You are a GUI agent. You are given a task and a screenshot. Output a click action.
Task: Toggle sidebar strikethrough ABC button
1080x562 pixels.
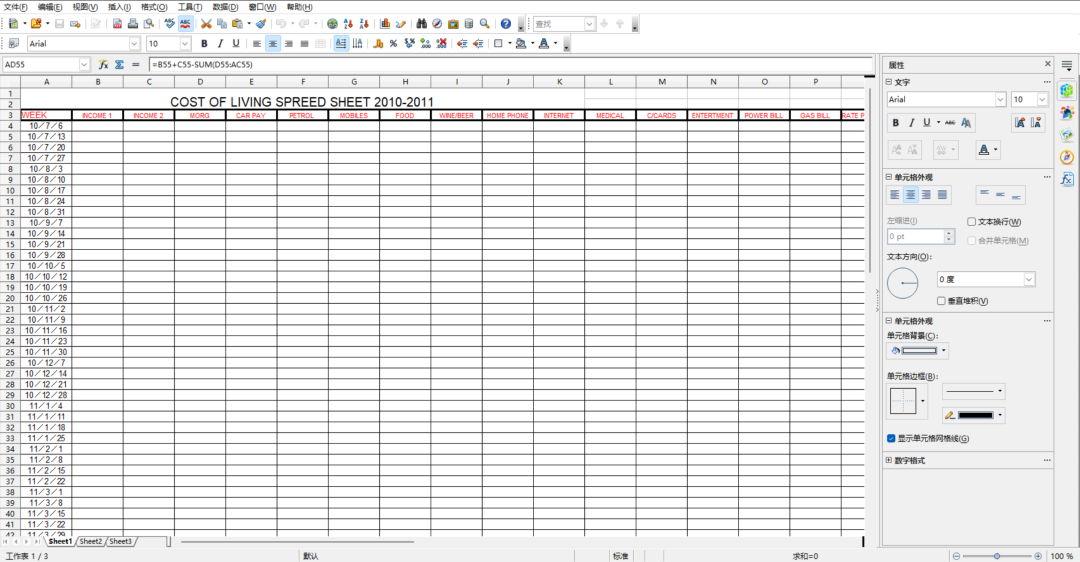pos(950,123)
